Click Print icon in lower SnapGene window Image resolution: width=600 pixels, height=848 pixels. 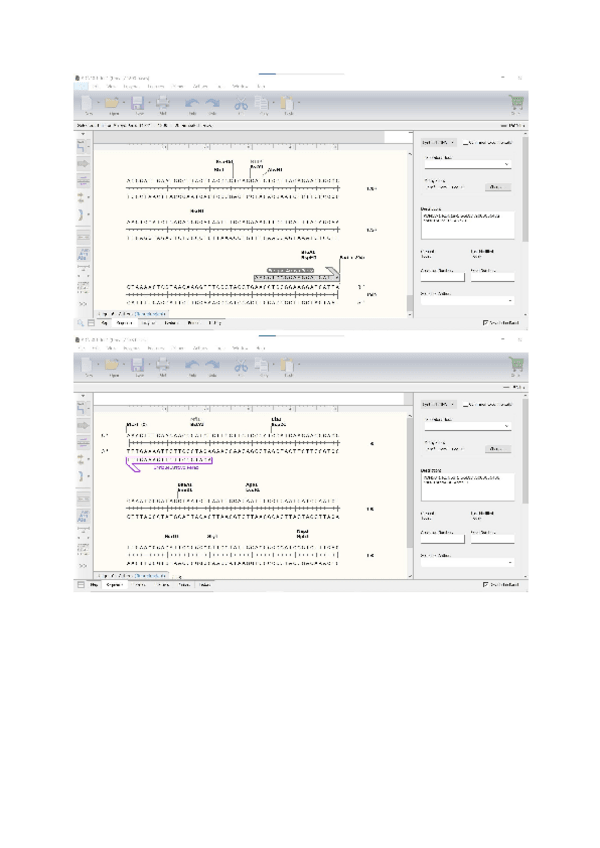[x=163, y=365]
